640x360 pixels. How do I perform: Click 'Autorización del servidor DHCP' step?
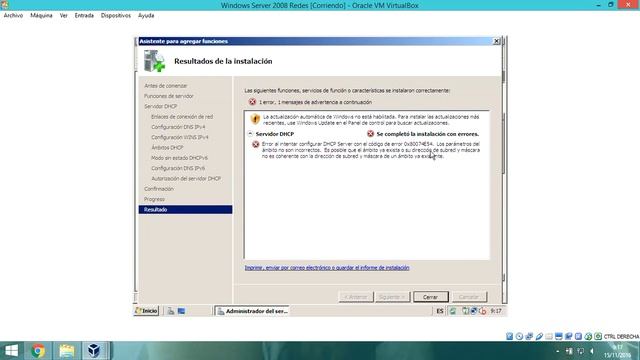186,178
